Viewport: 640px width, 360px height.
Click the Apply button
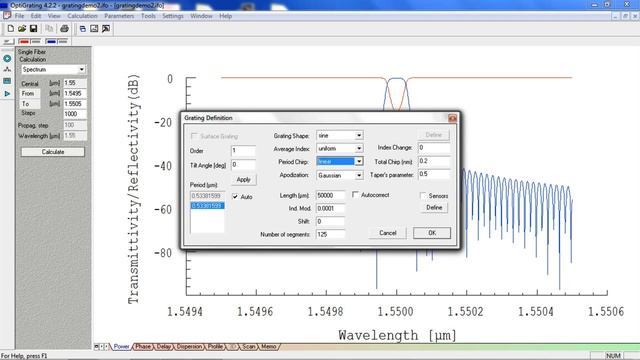[243, 180]
